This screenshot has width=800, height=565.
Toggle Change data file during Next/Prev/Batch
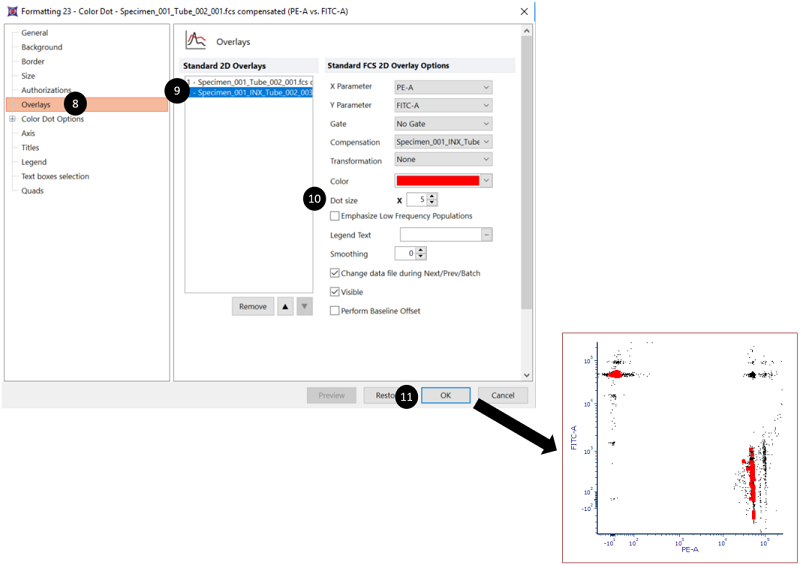[335, 273]
